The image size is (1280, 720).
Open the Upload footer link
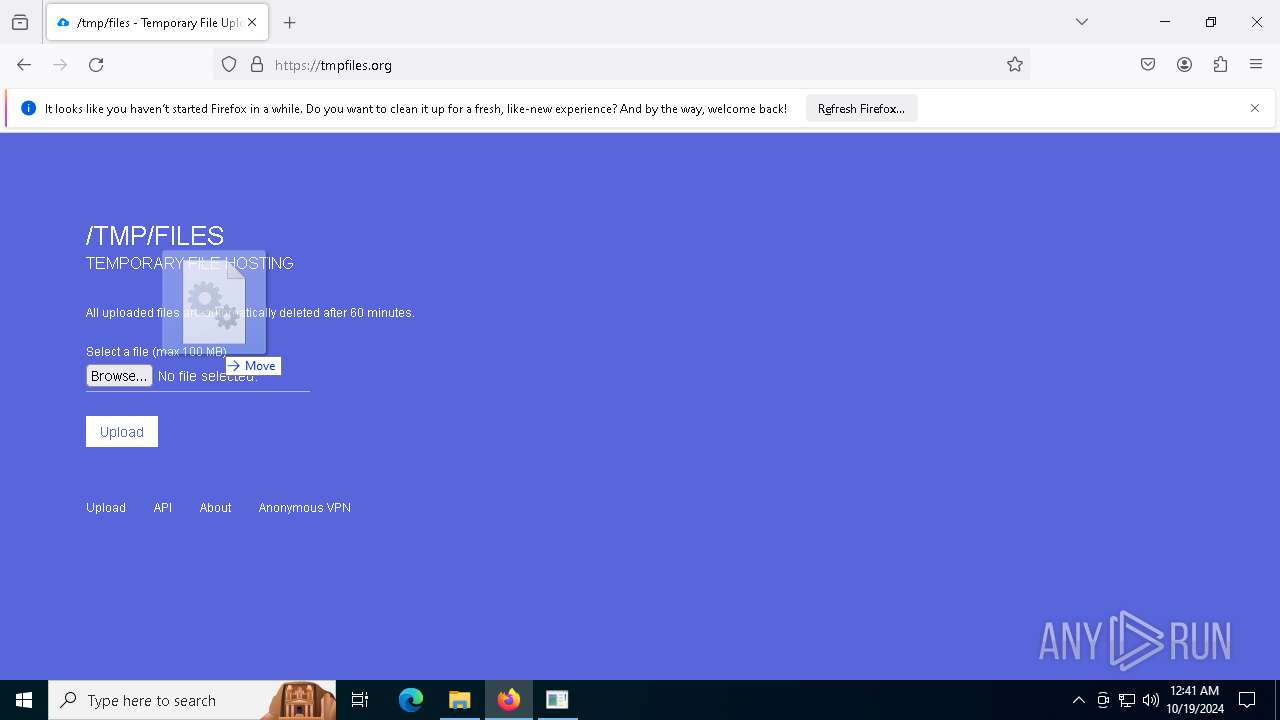tap(106, 508)
